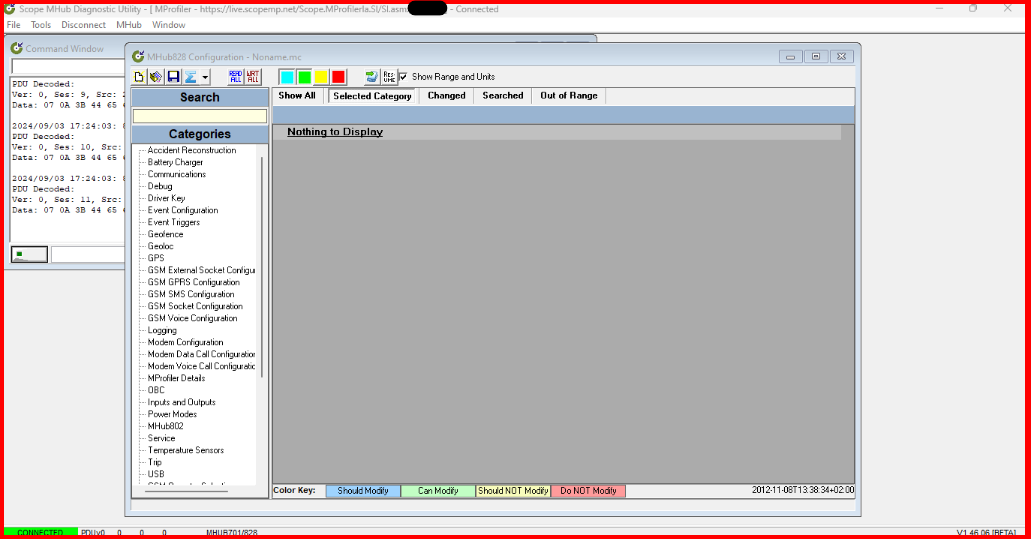
Task: Select Temperature Sensors category
Action: point(185,450)
